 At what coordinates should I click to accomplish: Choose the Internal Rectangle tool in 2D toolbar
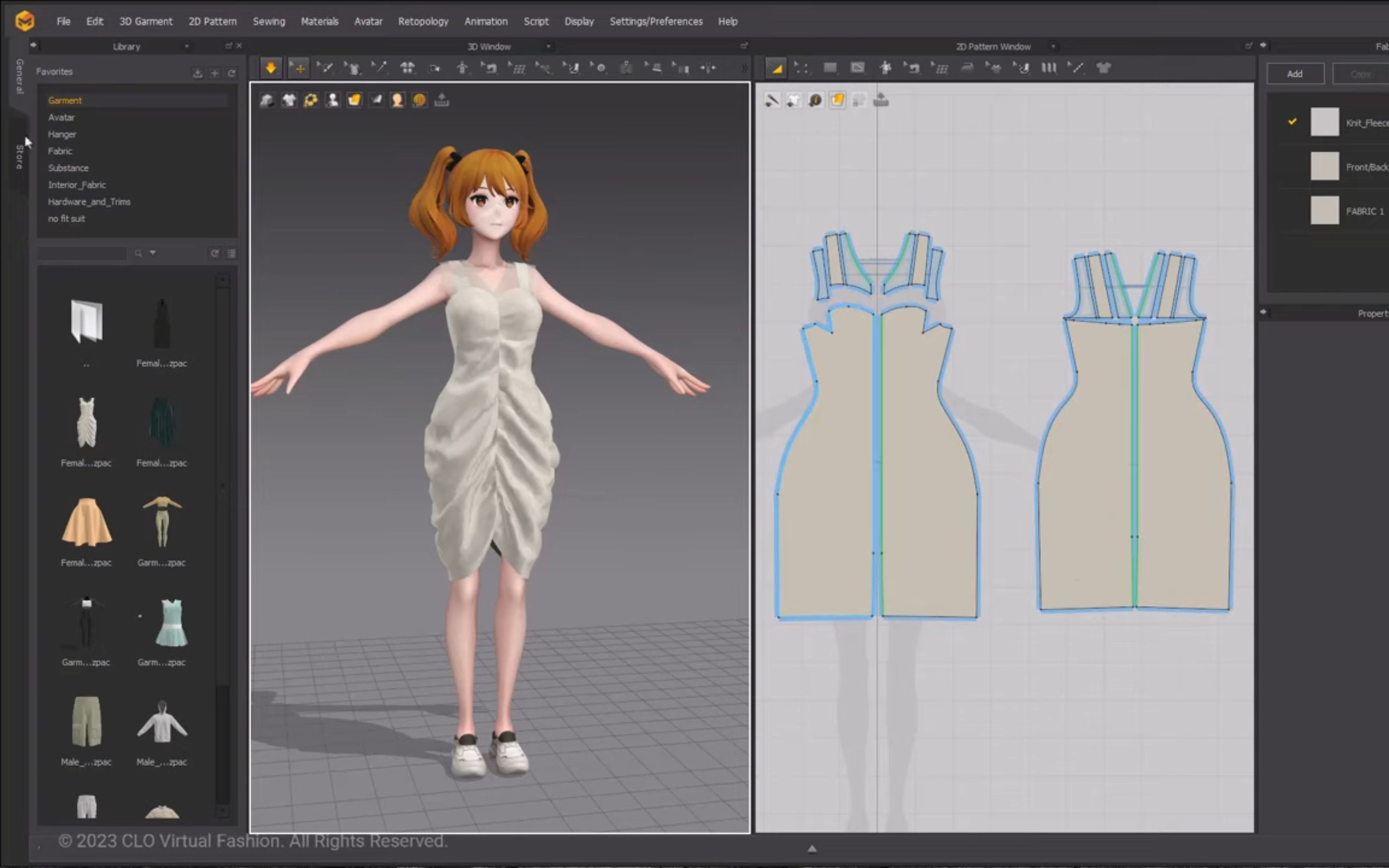pos(858,68)
